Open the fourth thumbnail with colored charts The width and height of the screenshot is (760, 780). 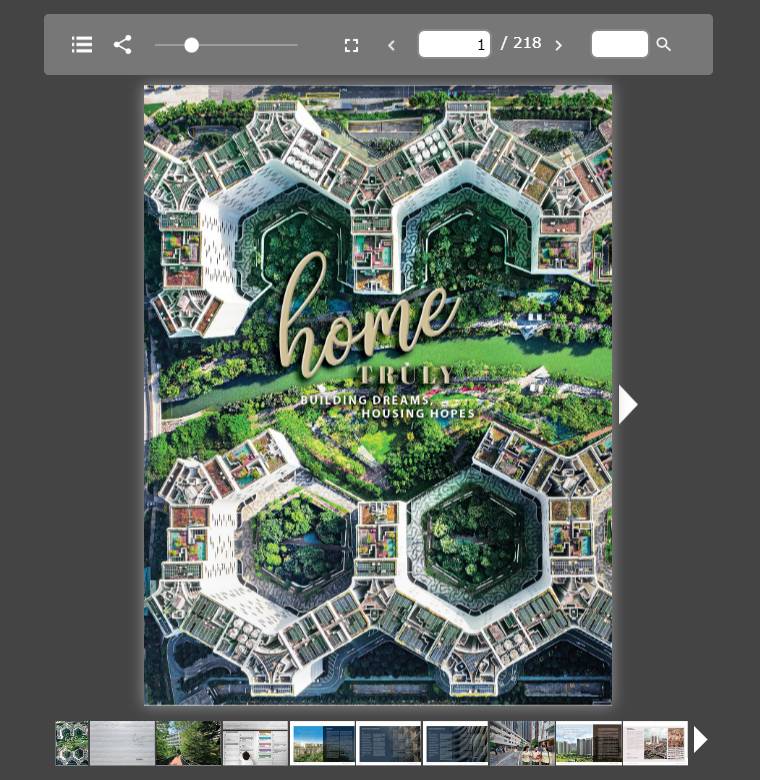point(255,743)
